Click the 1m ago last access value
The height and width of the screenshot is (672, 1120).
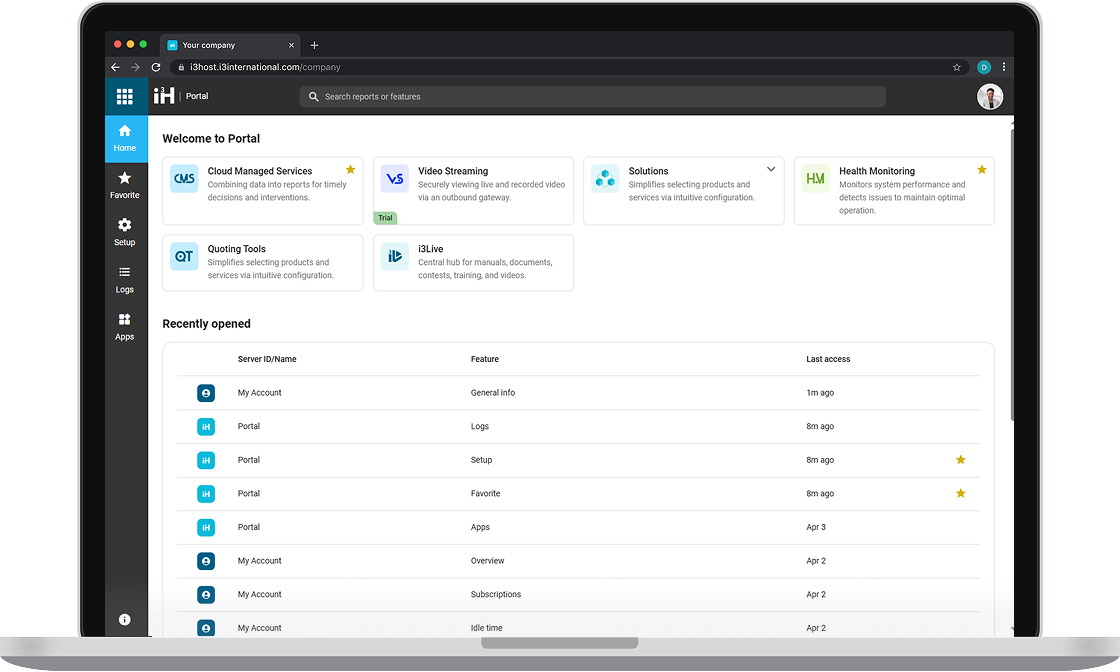click(x=820, y=393)
